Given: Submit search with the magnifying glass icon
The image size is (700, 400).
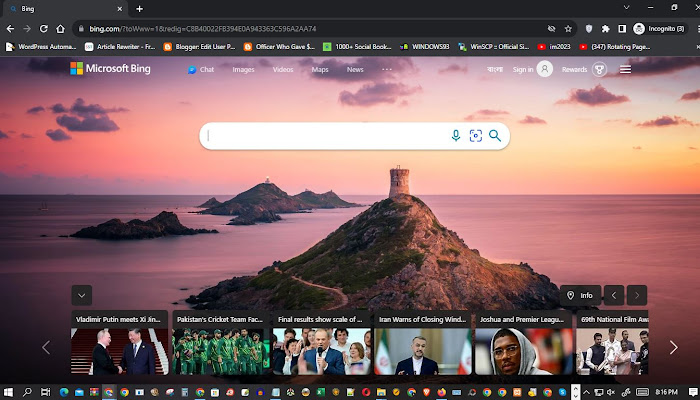Looking at the screenshot, I should [x=495, y=136].
